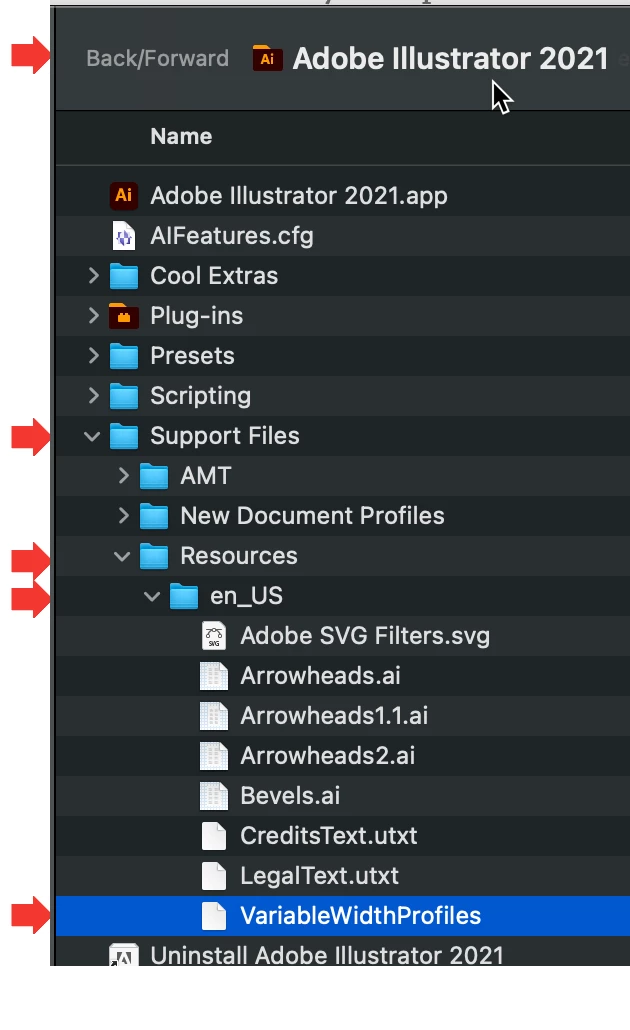The image size is (630, 1030).
Task: Select the AMT folder name
Action: click(206, 476)
